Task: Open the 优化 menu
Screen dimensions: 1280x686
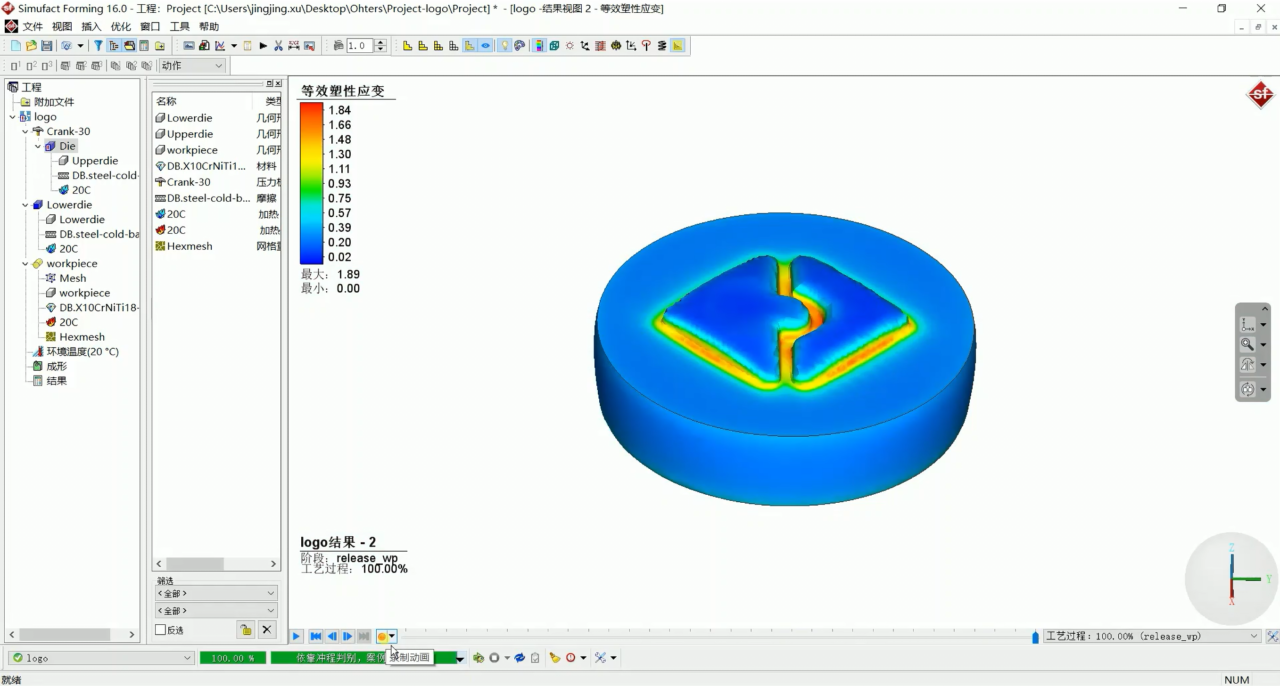Action: tap(120, 27)
